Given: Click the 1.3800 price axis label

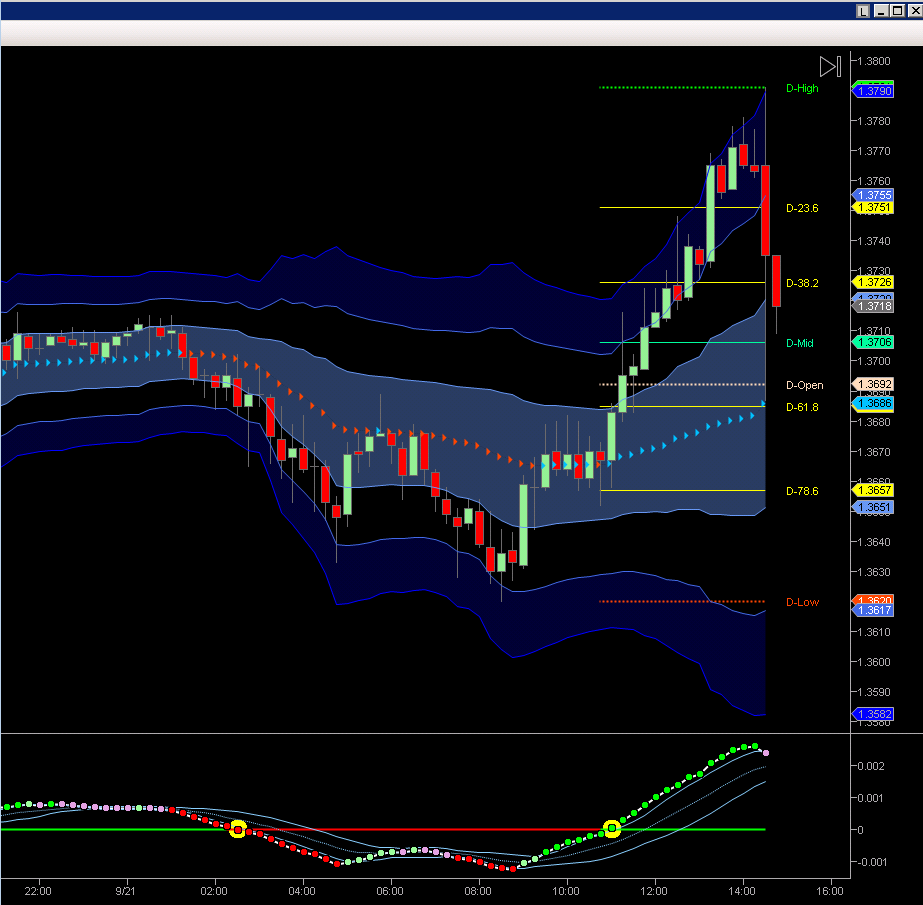Looking at the screenshot, I should tap(874, 61).
